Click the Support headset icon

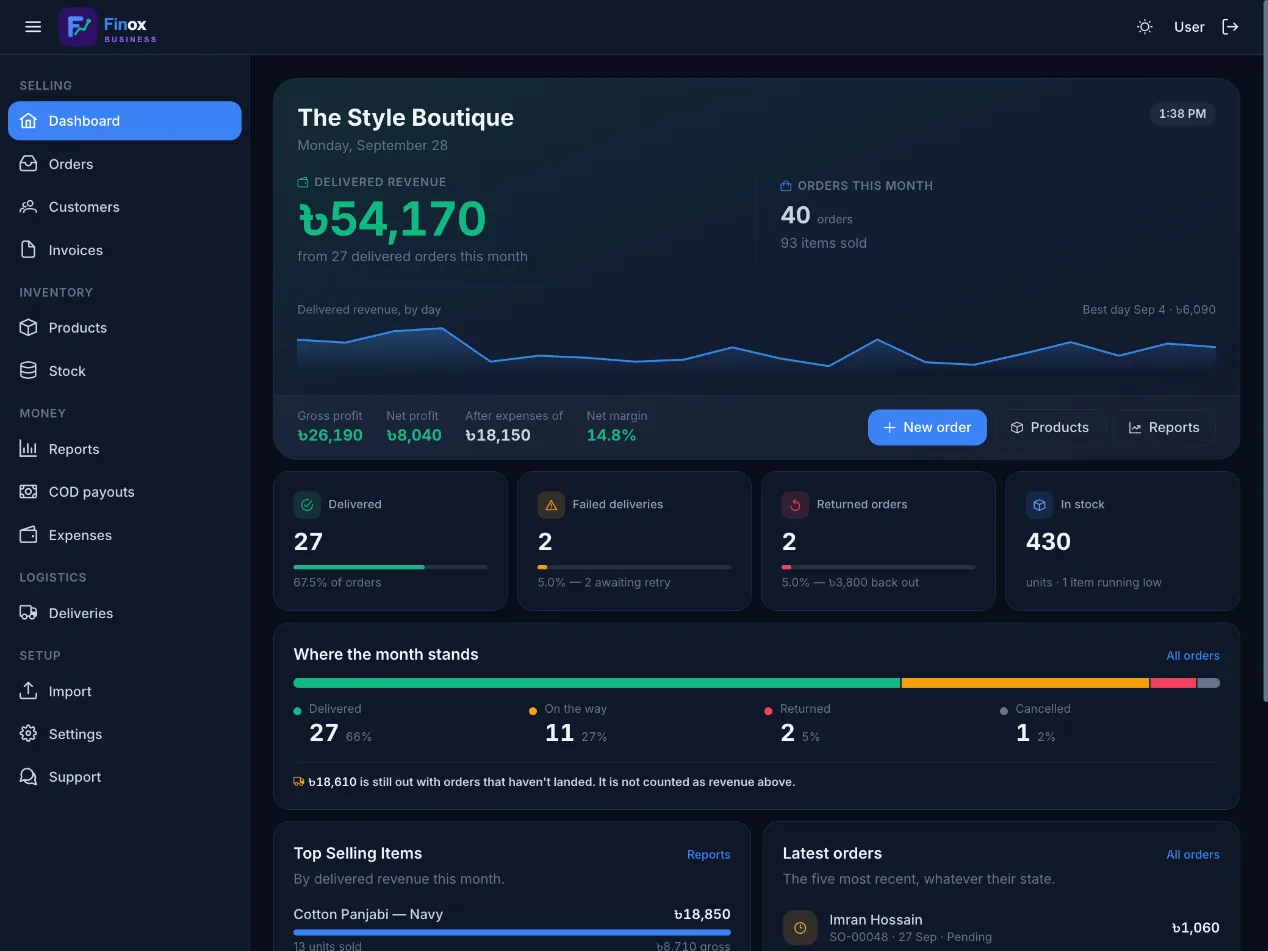[29, 777]
